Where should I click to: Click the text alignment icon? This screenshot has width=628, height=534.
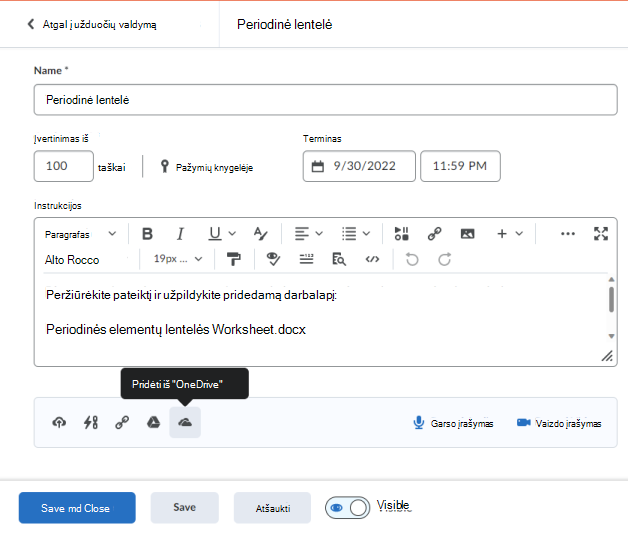[302, 234]
